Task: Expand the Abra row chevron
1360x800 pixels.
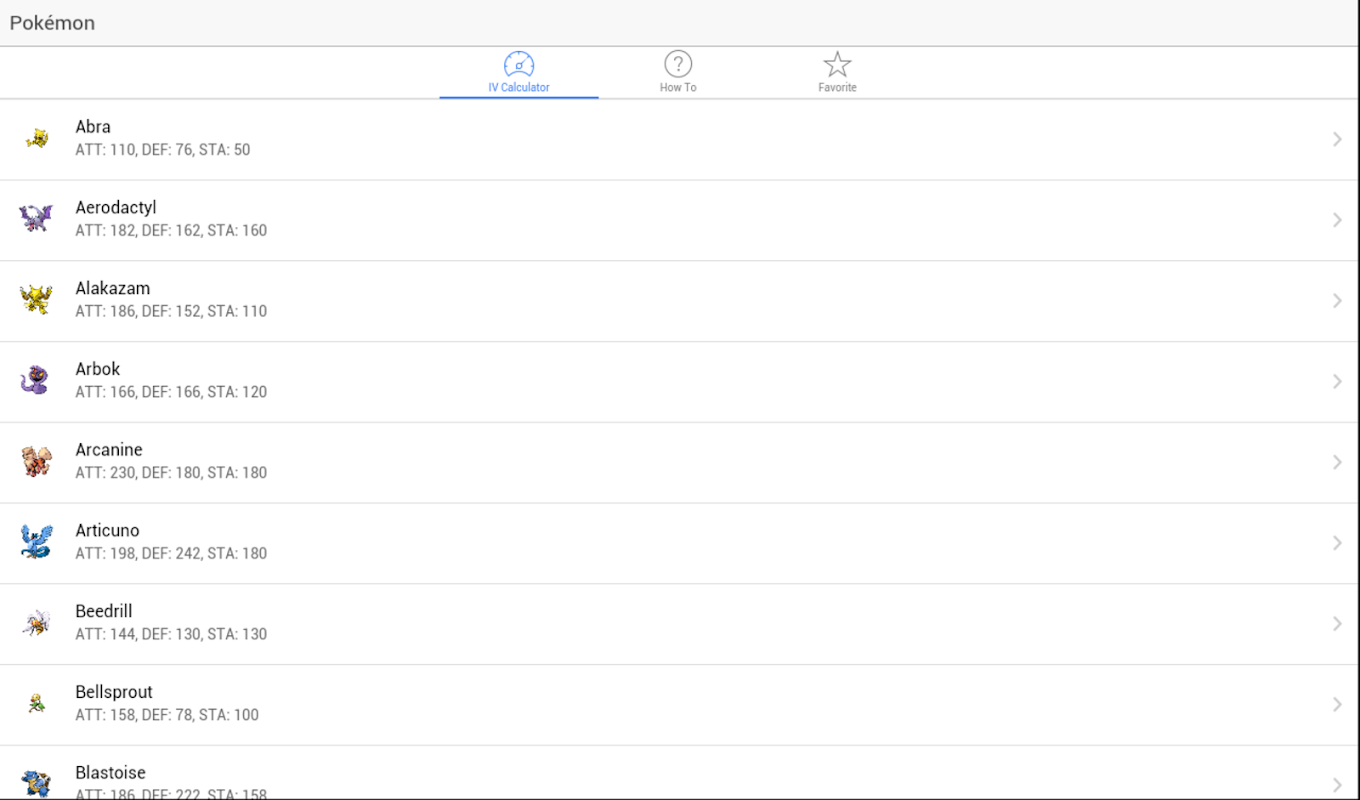Action: pos(1337,139)
